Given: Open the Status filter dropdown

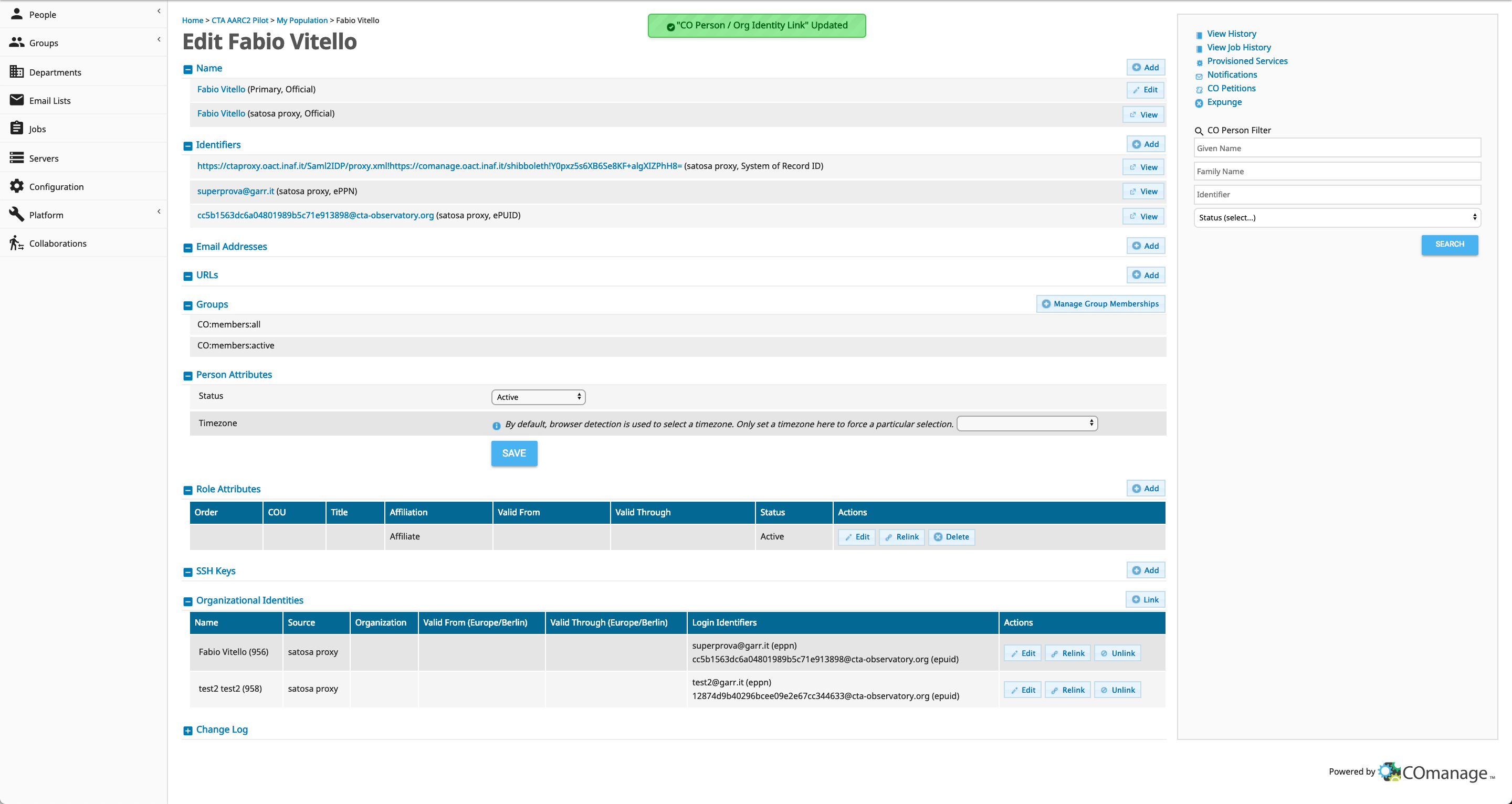Looking at the screenshot, I should 1337,217.
